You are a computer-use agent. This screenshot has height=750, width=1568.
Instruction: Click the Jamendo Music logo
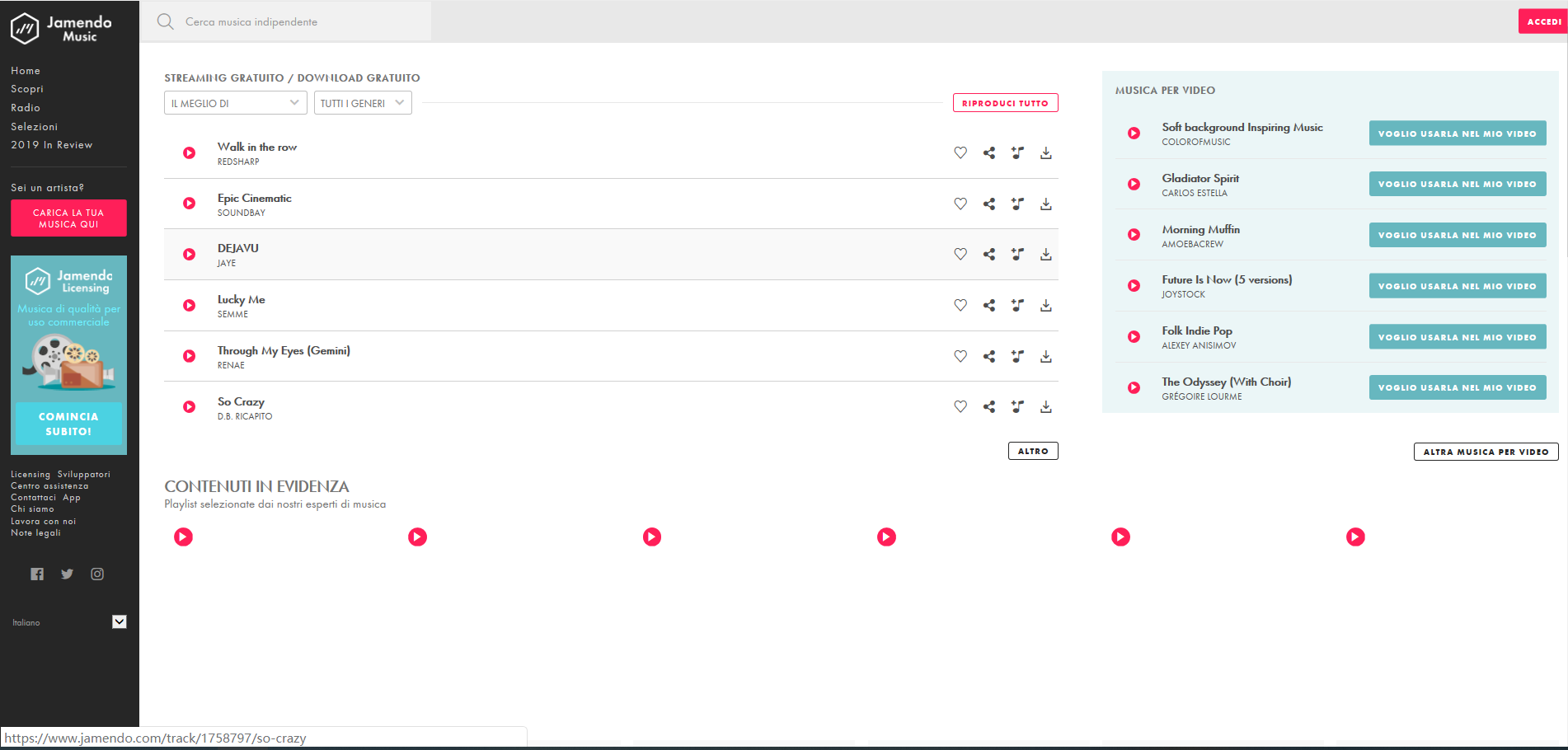point(61,28)
